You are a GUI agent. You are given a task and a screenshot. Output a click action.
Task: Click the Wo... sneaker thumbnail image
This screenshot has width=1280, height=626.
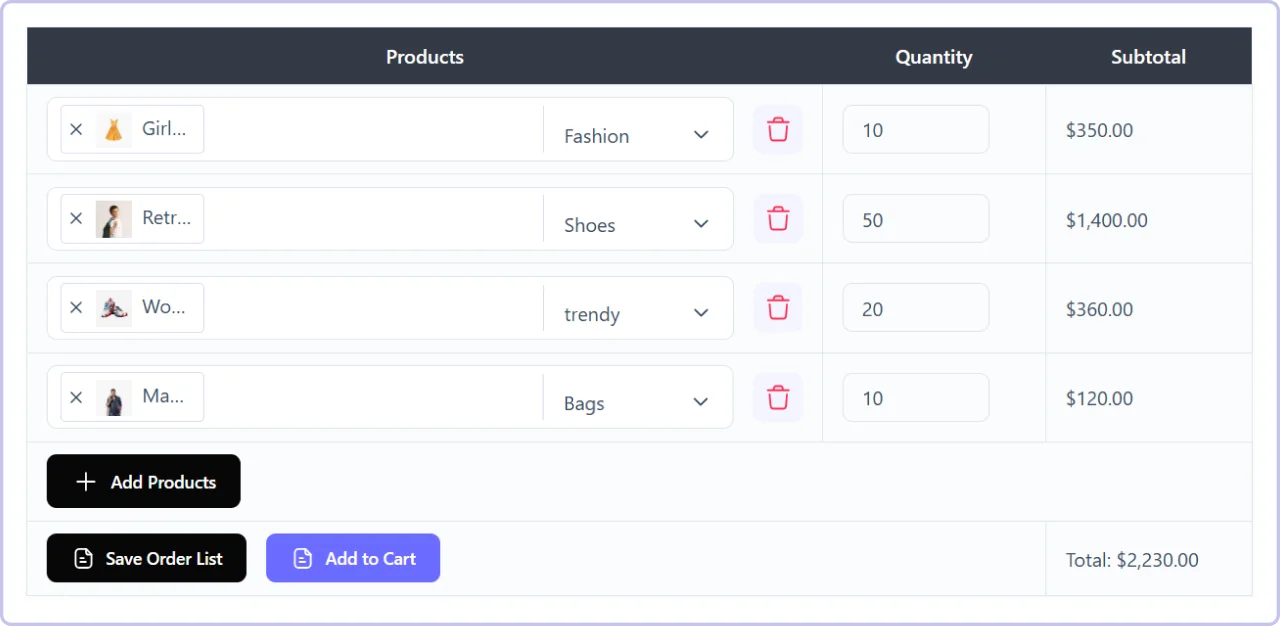point(114,307)
